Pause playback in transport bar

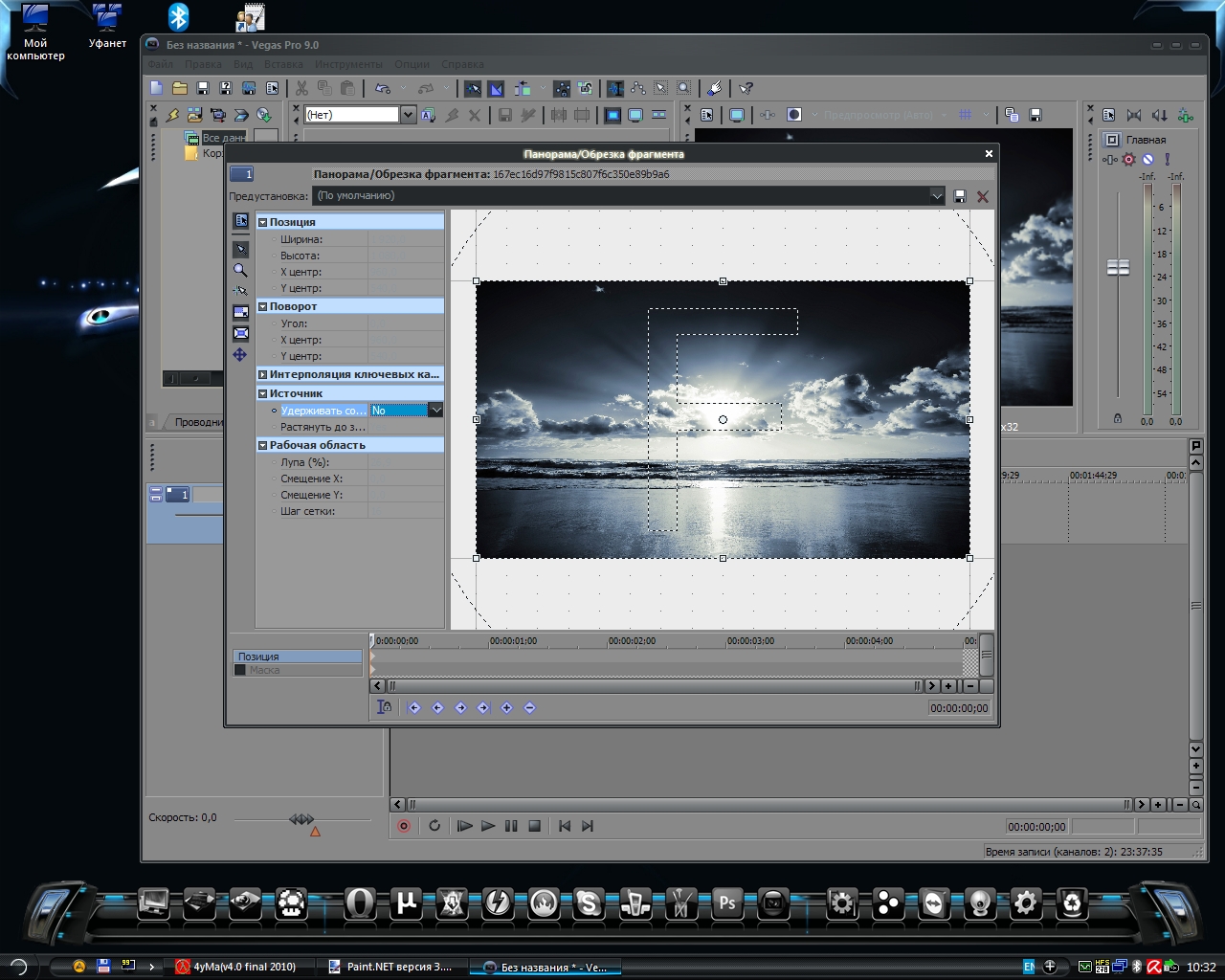(511, 826)
